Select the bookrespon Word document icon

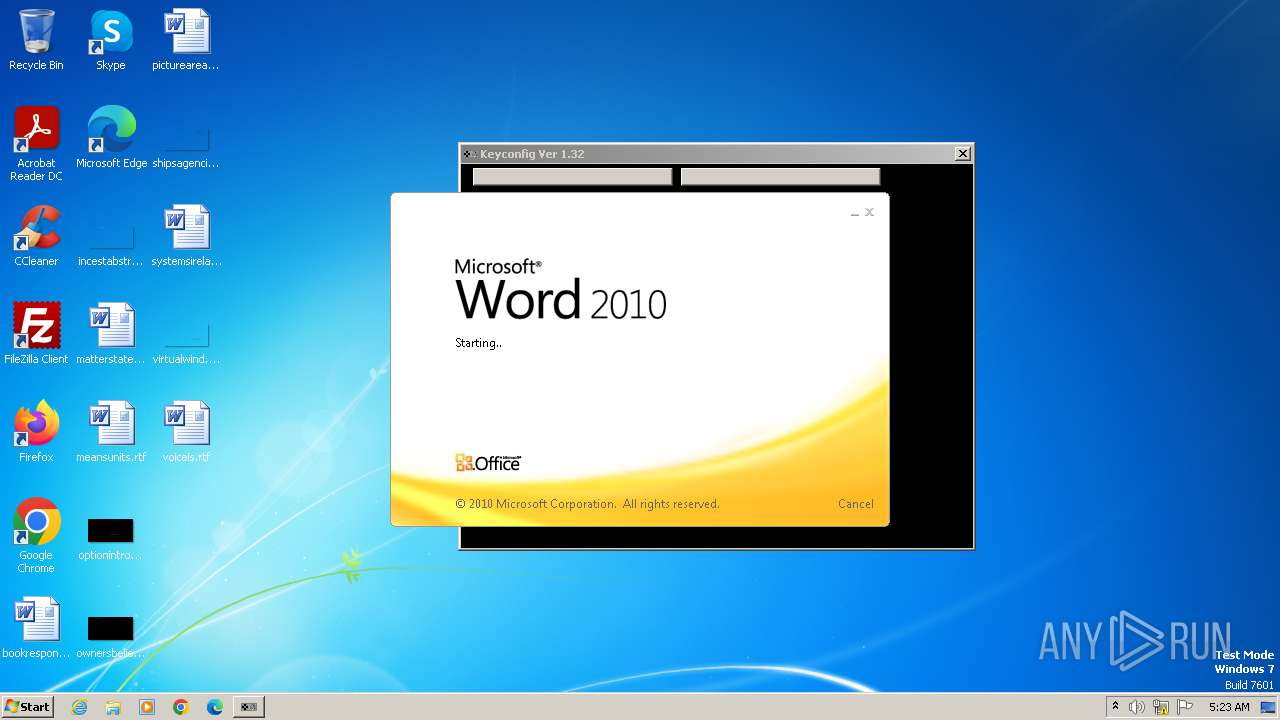[x=36, y=629]
